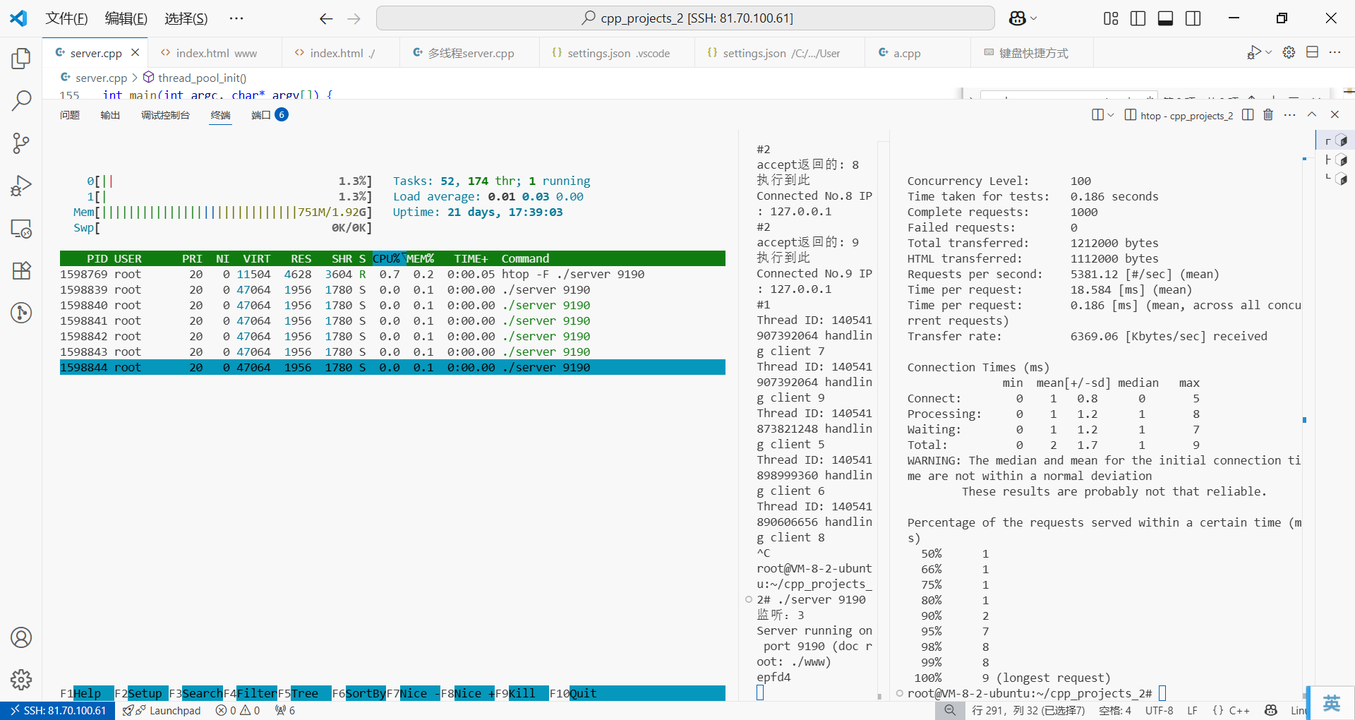Toggle the secondary side bar
The width and height of the screenshot is (1355, 720).
[x=1192, y=18]
